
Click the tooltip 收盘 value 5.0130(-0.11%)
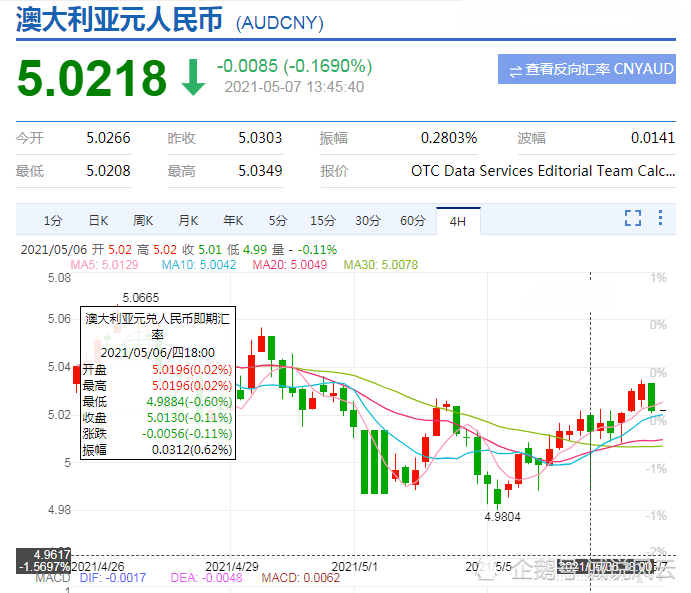point(189,418)
